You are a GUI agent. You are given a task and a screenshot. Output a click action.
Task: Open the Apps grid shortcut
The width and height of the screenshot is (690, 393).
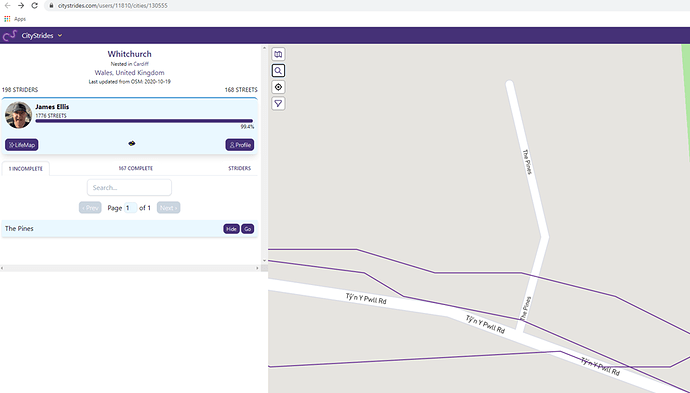point(15,19)
